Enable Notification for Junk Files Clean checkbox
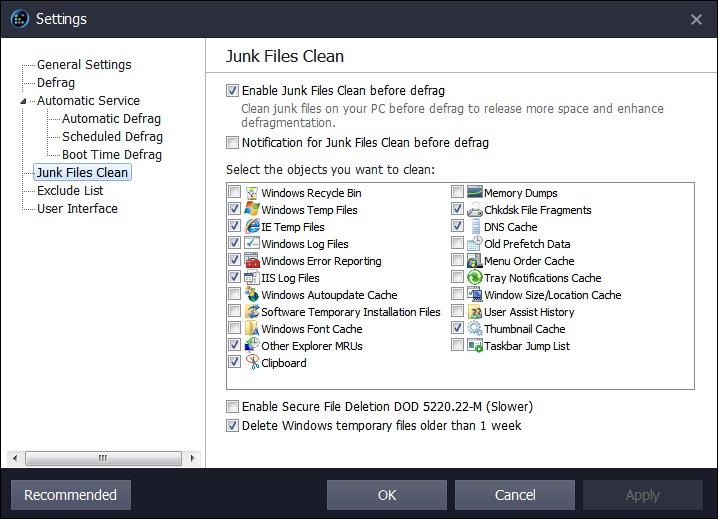Image resolution: width=718 pixels, height=519 pixels. [233, 142]
